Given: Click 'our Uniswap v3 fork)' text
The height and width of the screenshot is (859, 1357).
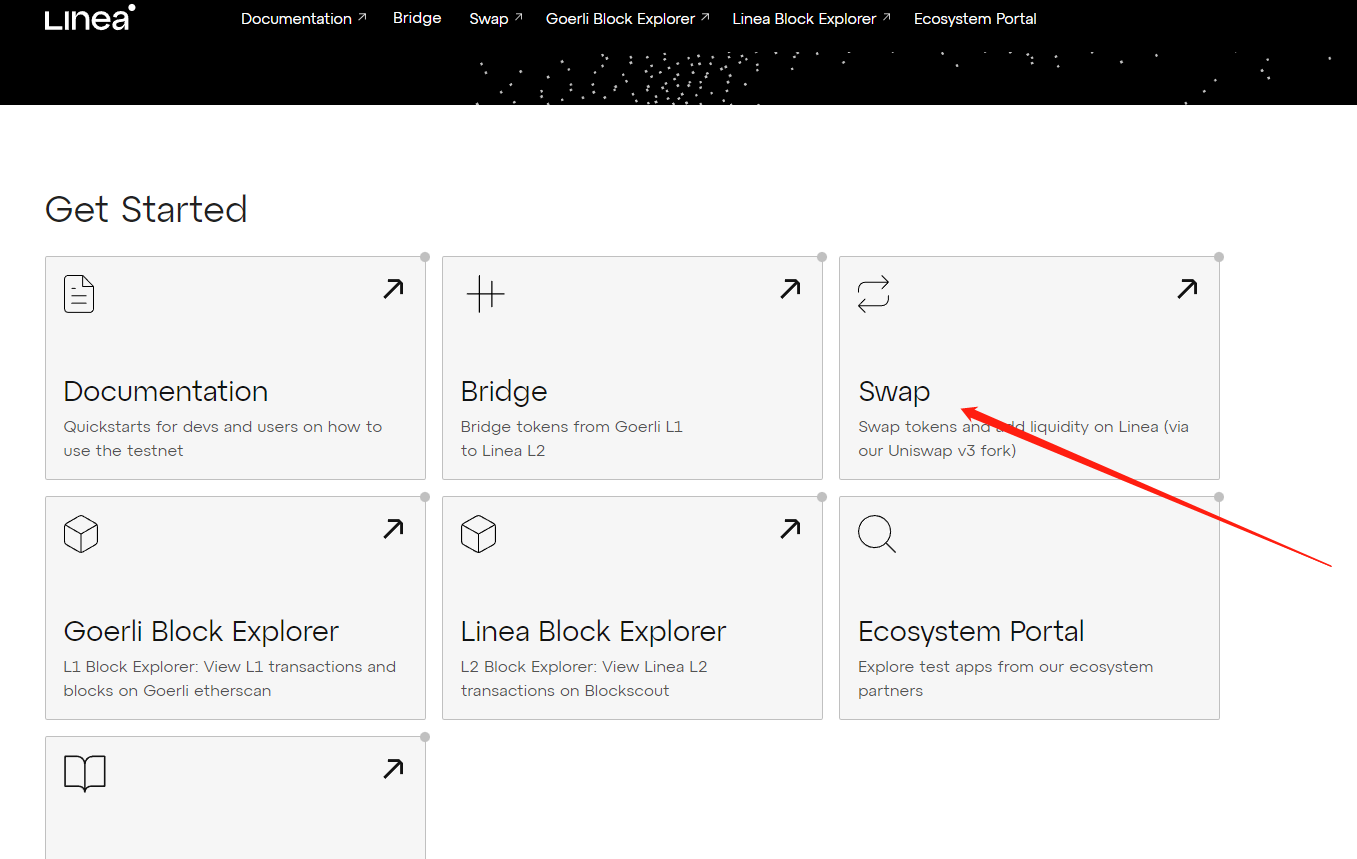Looking at the screenshot, I should click(937, 450).
